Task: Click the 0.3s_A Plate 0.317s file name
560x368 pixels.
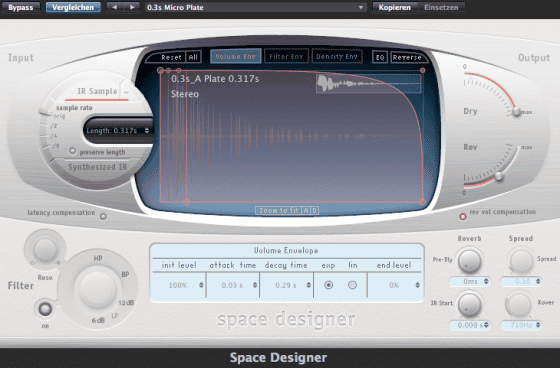Action: [x=215, y=79]
